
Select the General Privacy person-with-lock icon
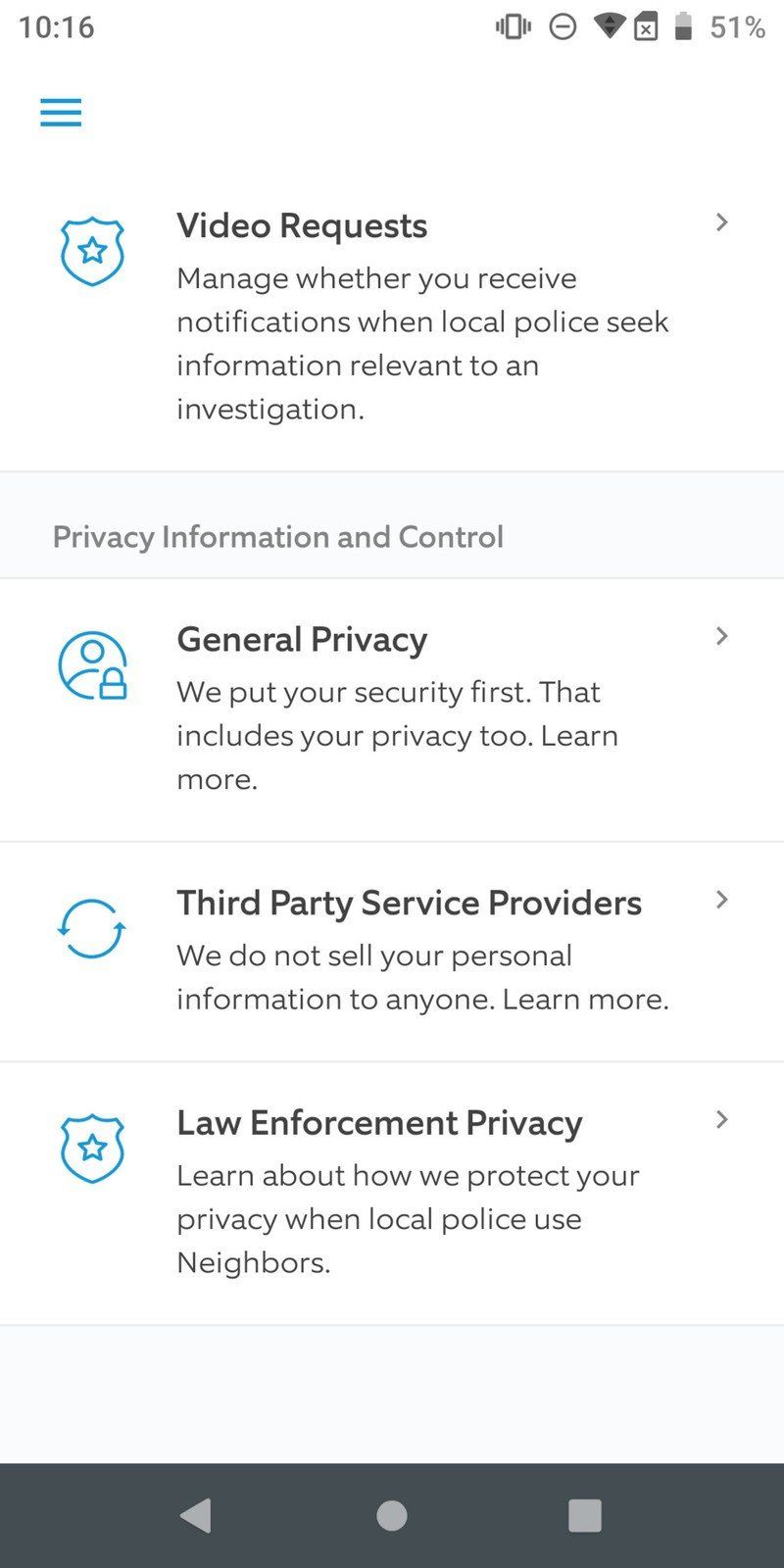91,663
